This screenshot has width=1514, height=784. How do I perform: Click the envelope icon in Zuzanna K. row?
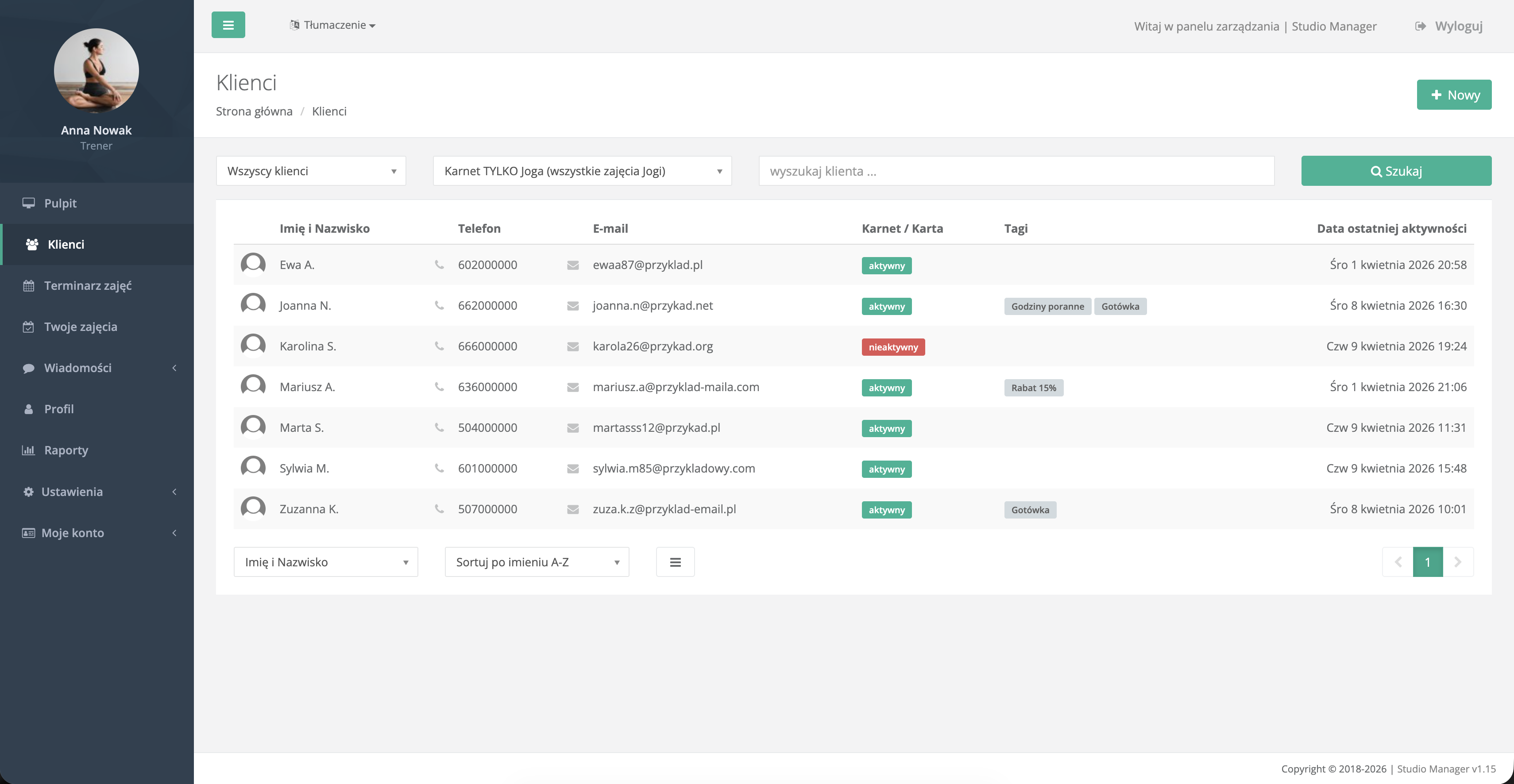[572, 510]
